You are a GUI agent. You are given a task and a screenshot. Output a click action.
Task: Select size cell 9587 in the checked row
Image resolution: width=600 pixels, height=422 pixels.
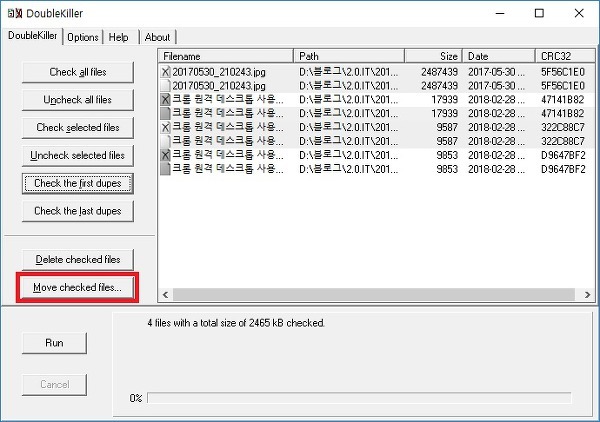tap(447, 127)
